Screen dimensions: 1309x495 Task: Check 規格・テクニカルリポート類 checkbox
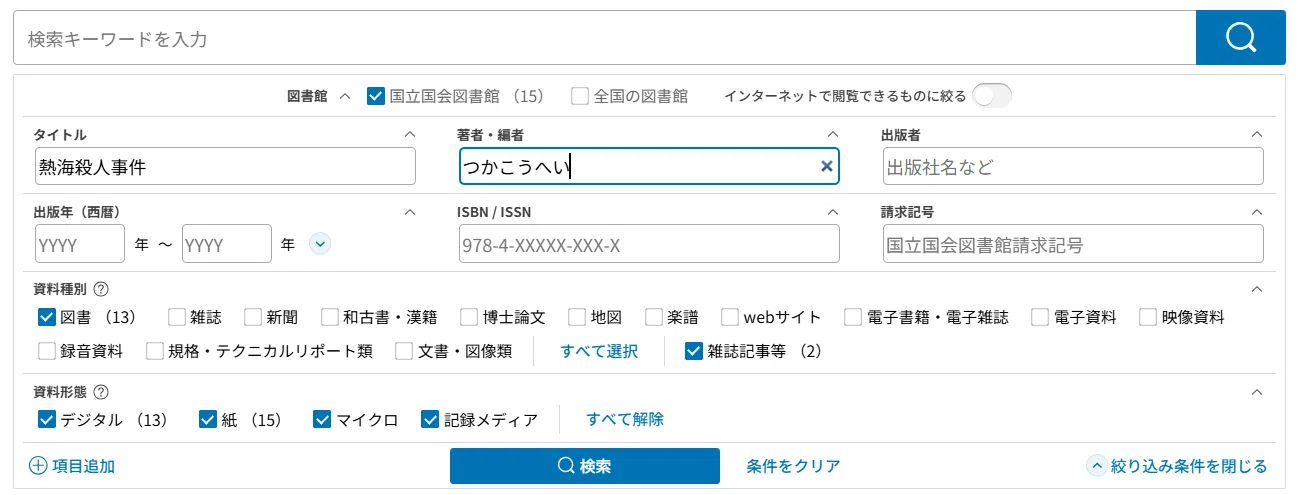154,351
